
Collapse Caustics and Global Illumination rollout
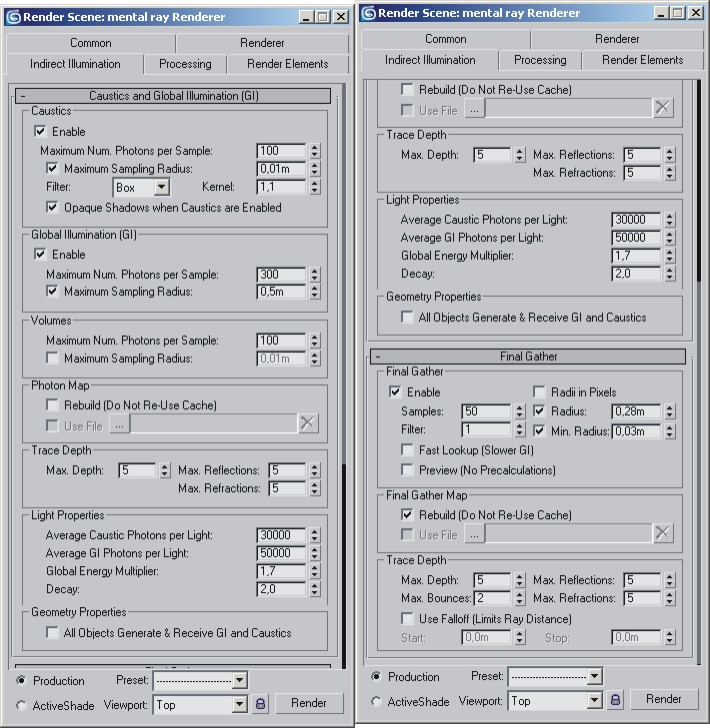click(173, 96)
